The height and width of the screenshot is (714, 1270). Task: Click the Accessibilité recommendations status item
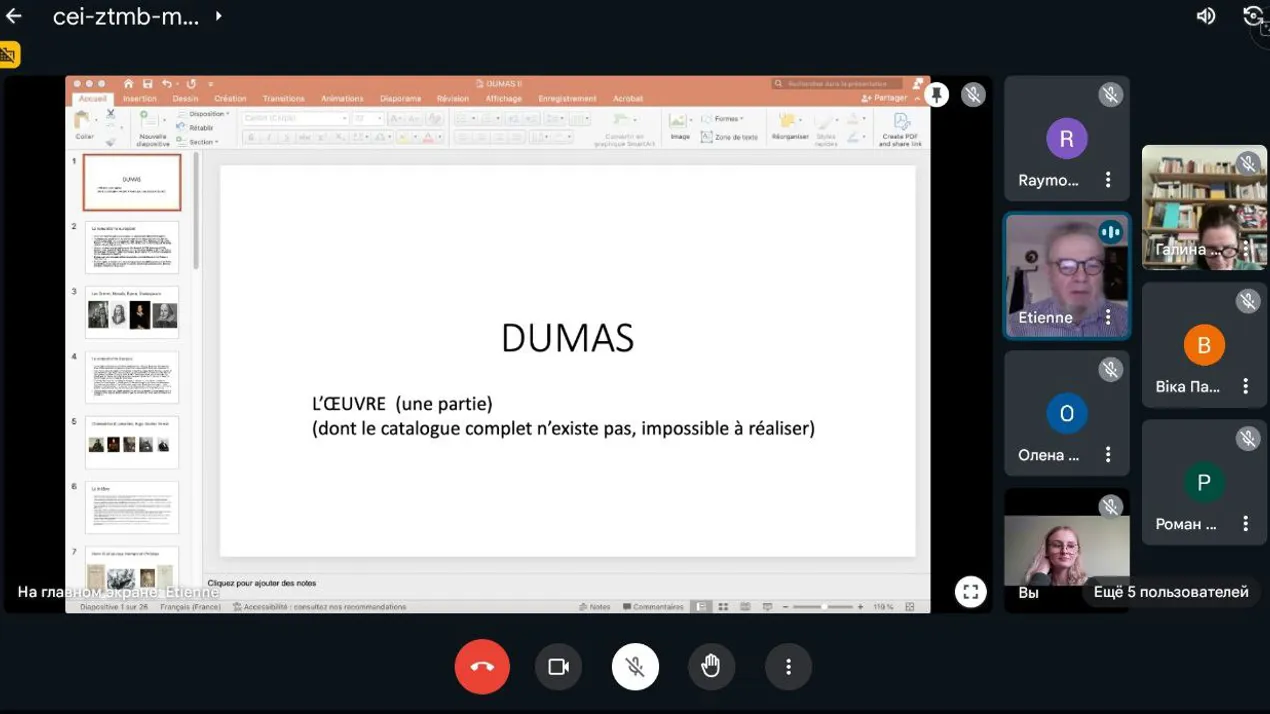[320, 607]
